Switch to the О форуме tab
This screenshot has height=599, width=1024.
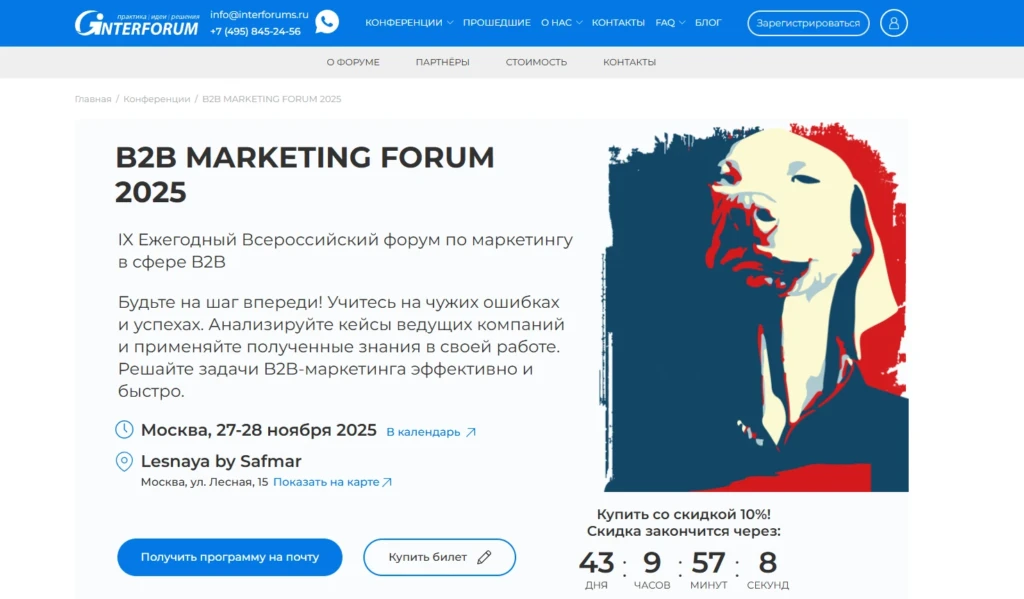coord(353,62)
